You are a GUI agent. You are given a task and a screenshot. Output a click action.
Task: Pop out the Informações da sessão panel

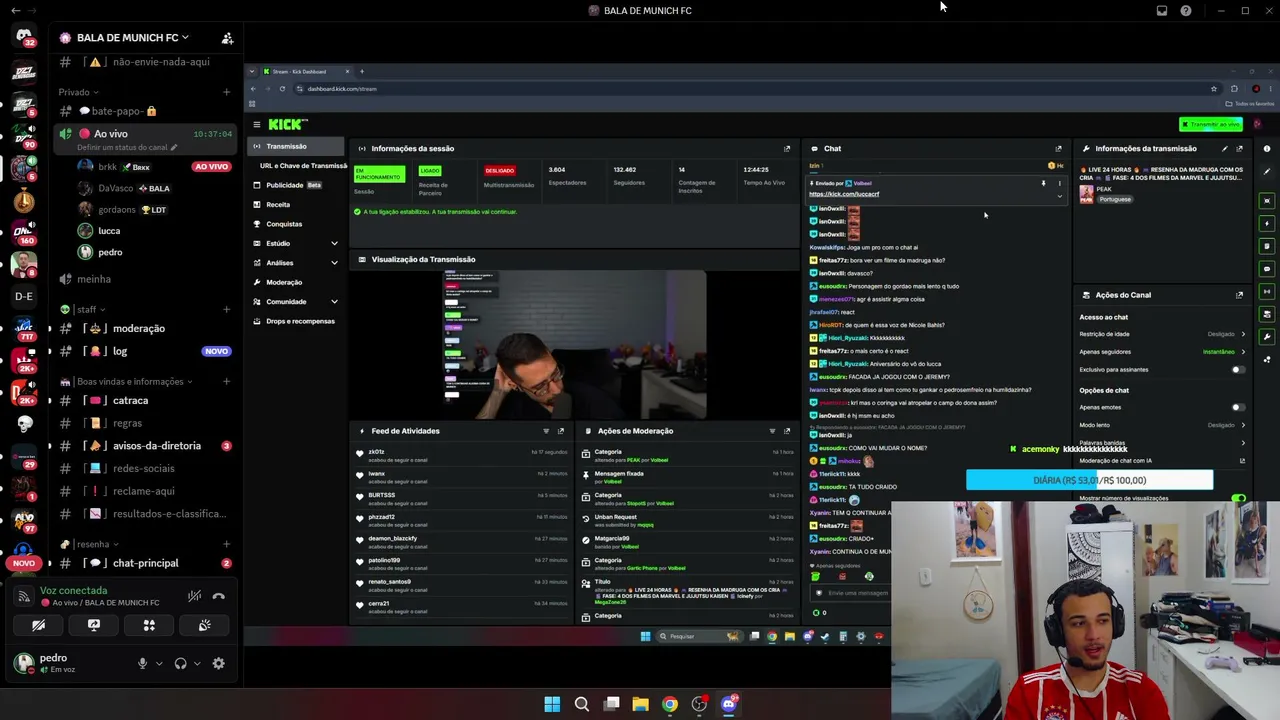(787, 149)
